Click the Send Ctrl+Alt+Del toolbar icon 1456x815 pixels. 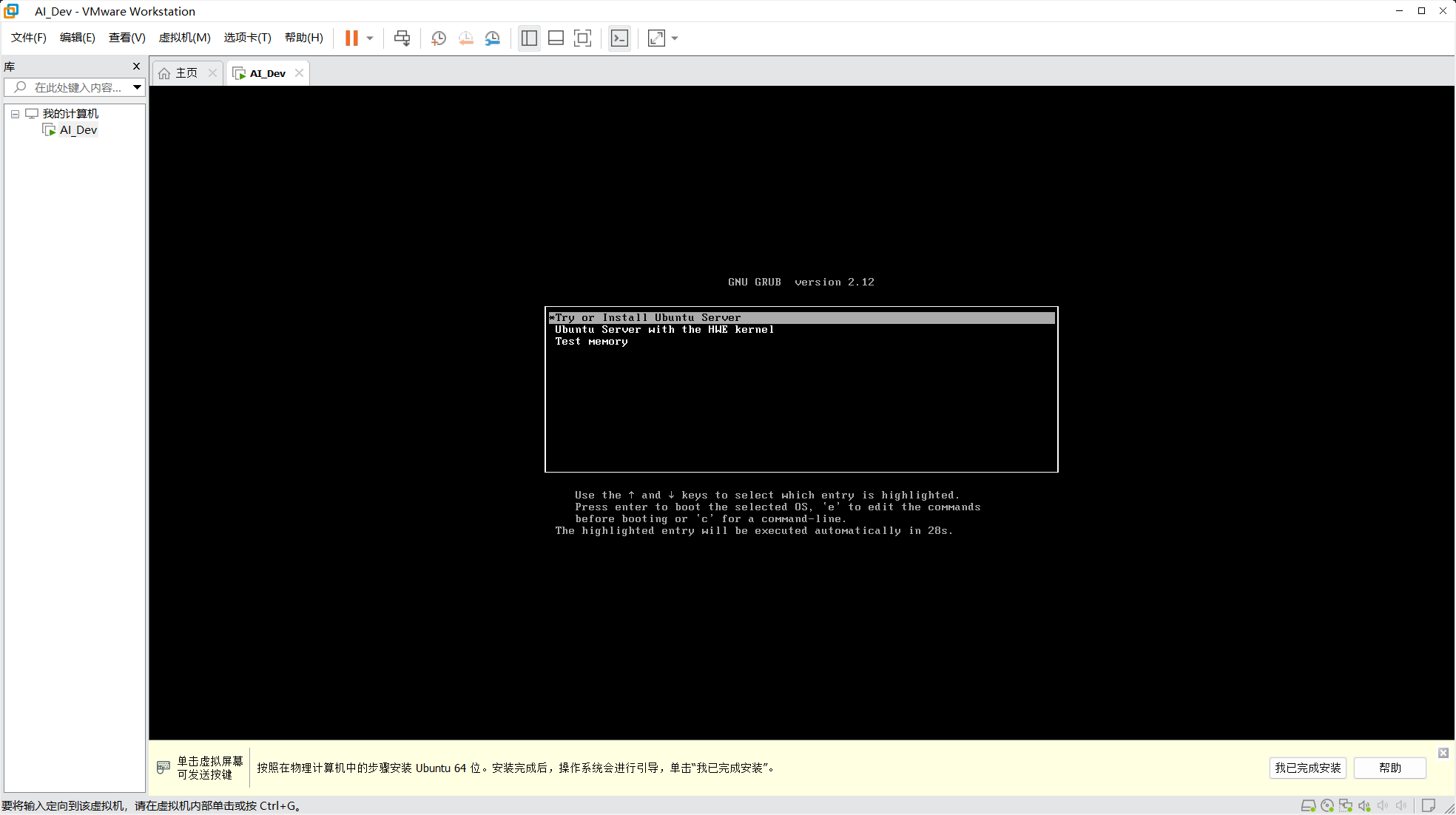[x=402, y=38]
